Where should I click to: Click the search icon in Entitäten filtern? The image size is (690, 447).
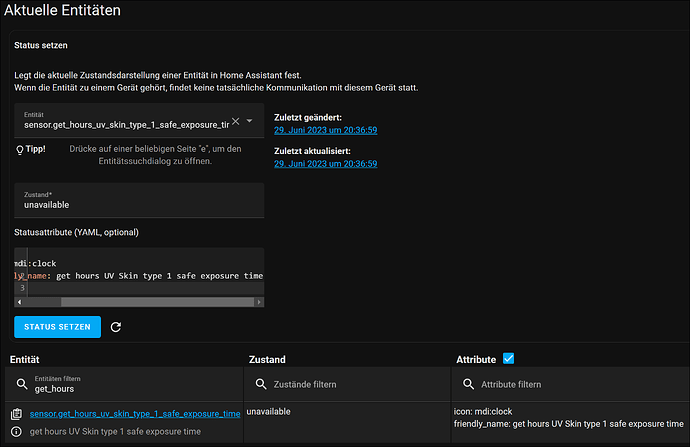pyautogui.click(x=22, y=384)
